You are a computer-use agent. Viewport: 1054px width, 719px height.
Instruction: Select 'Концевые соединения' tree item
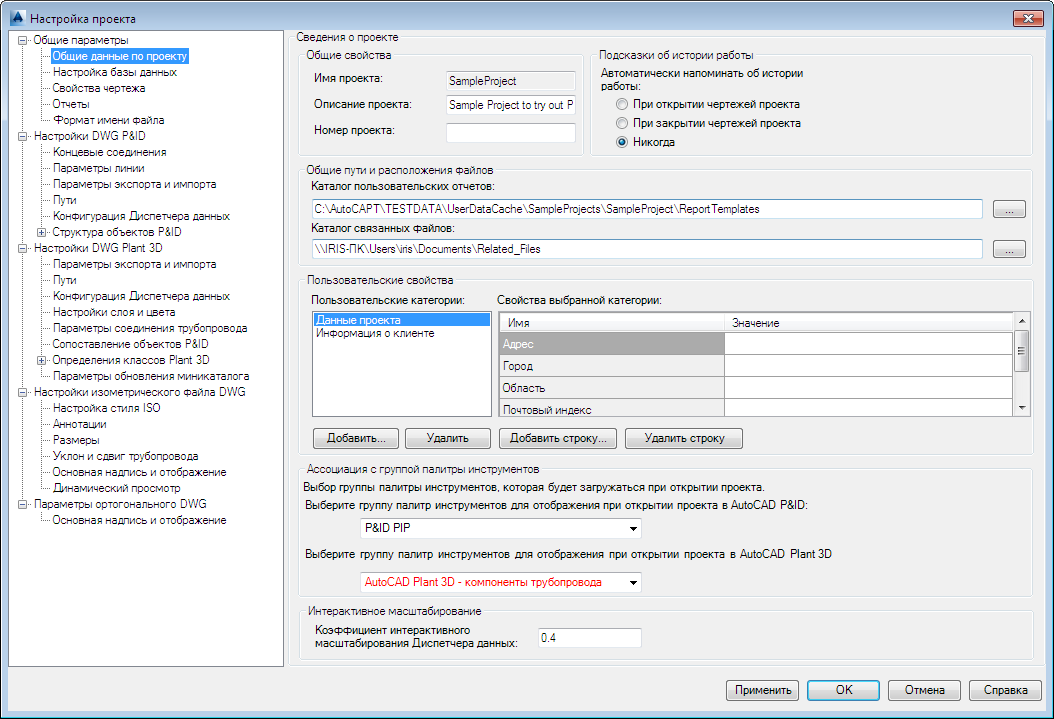[x=110, y=153]
